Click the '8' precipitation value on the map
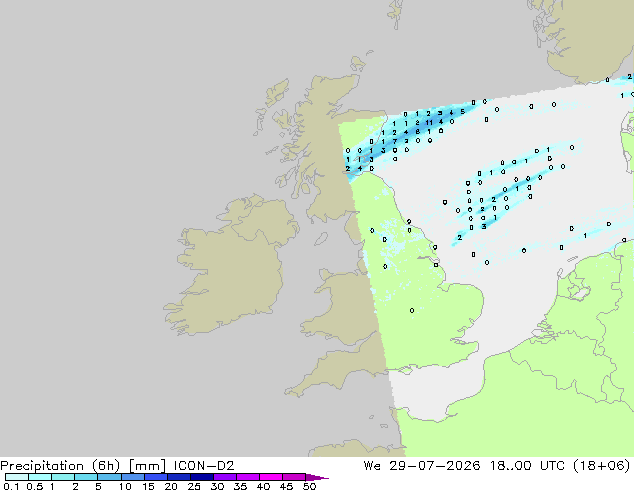The width and height of the screenshot is (634, 490). [418, 131]
